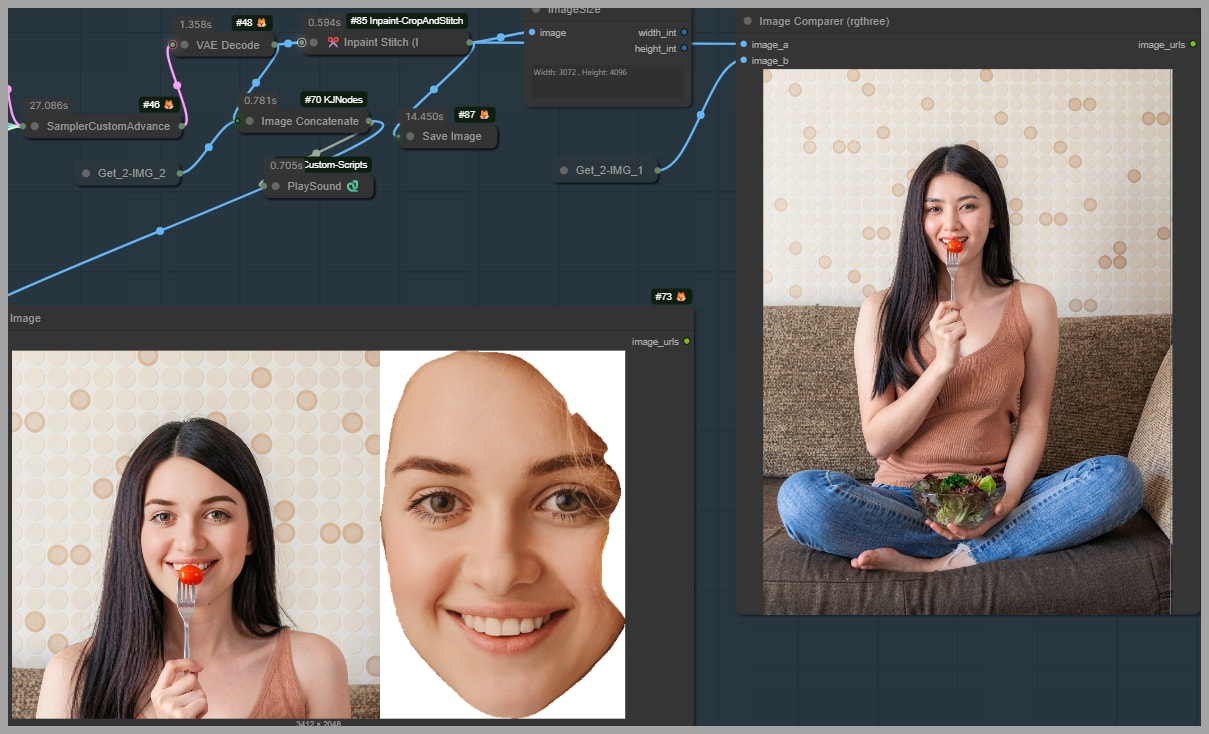Click the width_int output port
The image size is (1209, 734).
684,33
